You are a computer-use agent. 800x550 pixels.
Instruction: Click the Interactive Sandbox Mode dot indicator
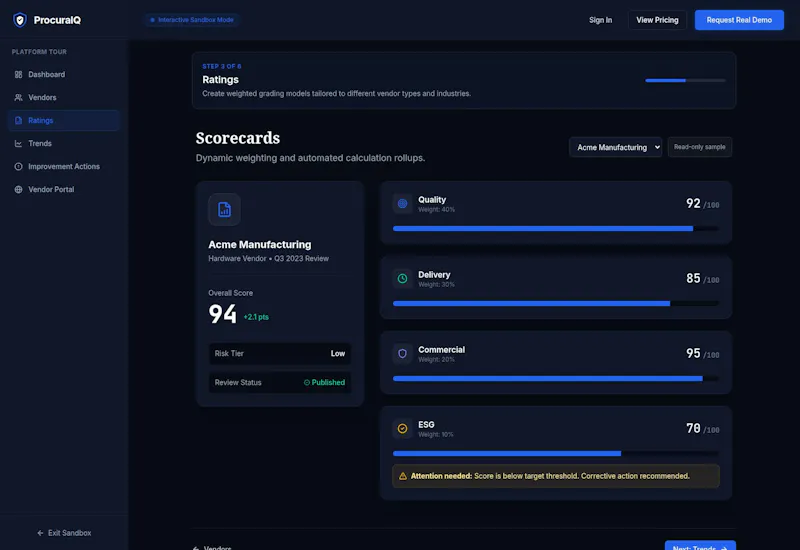click(152, 20)
